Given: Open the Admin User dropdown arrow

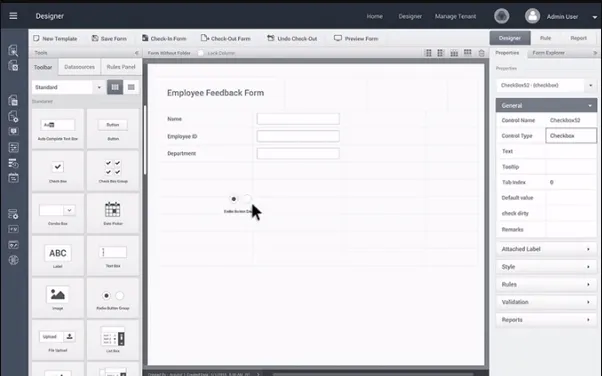Looking at the screenshot, I should [x=595, y=17].
